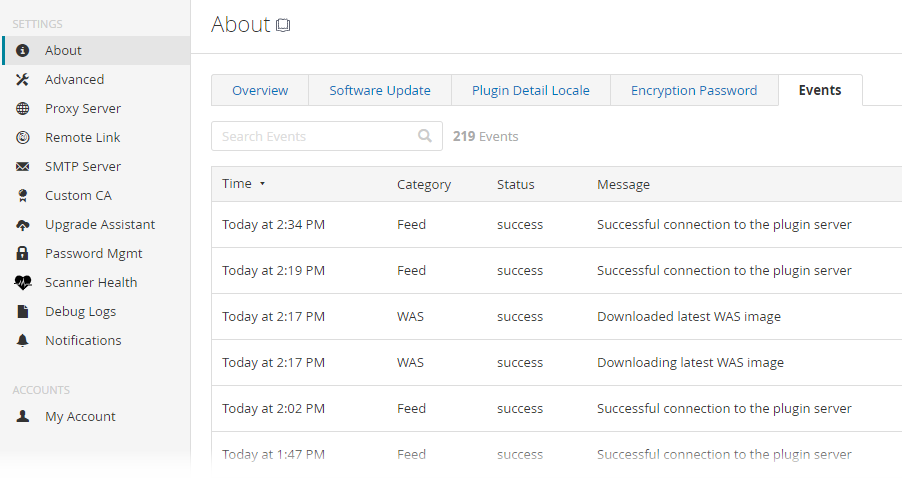Viewport: 902px width, 479px height.
Task: Focus the Search Events input field
Action: [315, 136]
